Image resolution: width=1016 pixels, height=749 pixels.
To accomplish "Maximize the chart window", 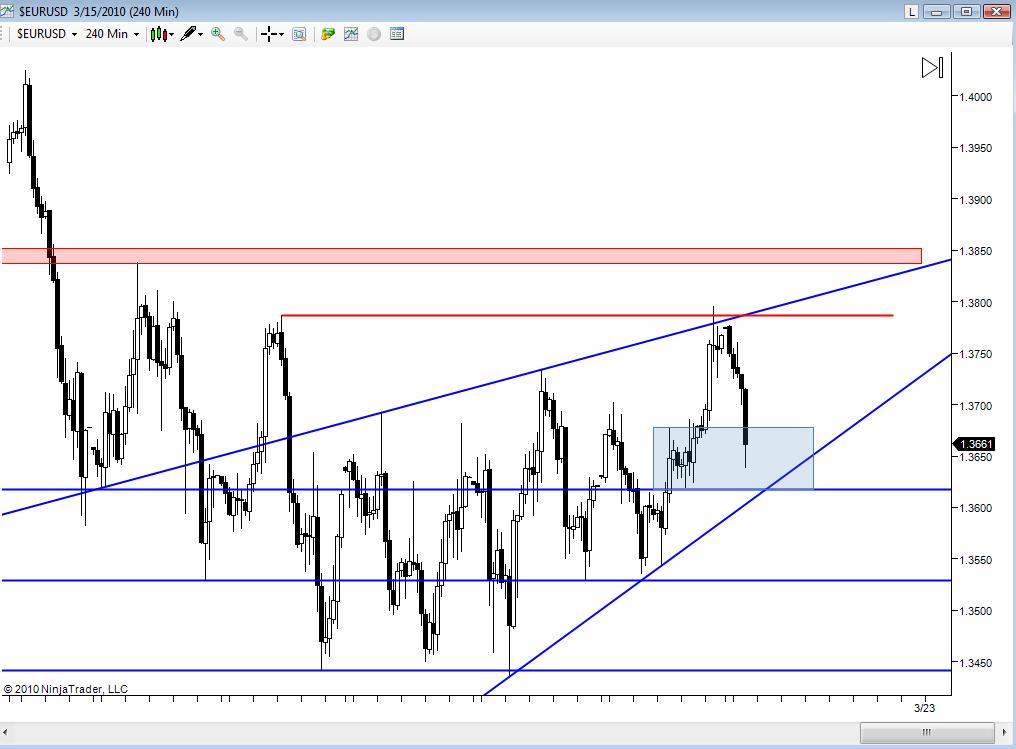I will [x=966, y=11].
